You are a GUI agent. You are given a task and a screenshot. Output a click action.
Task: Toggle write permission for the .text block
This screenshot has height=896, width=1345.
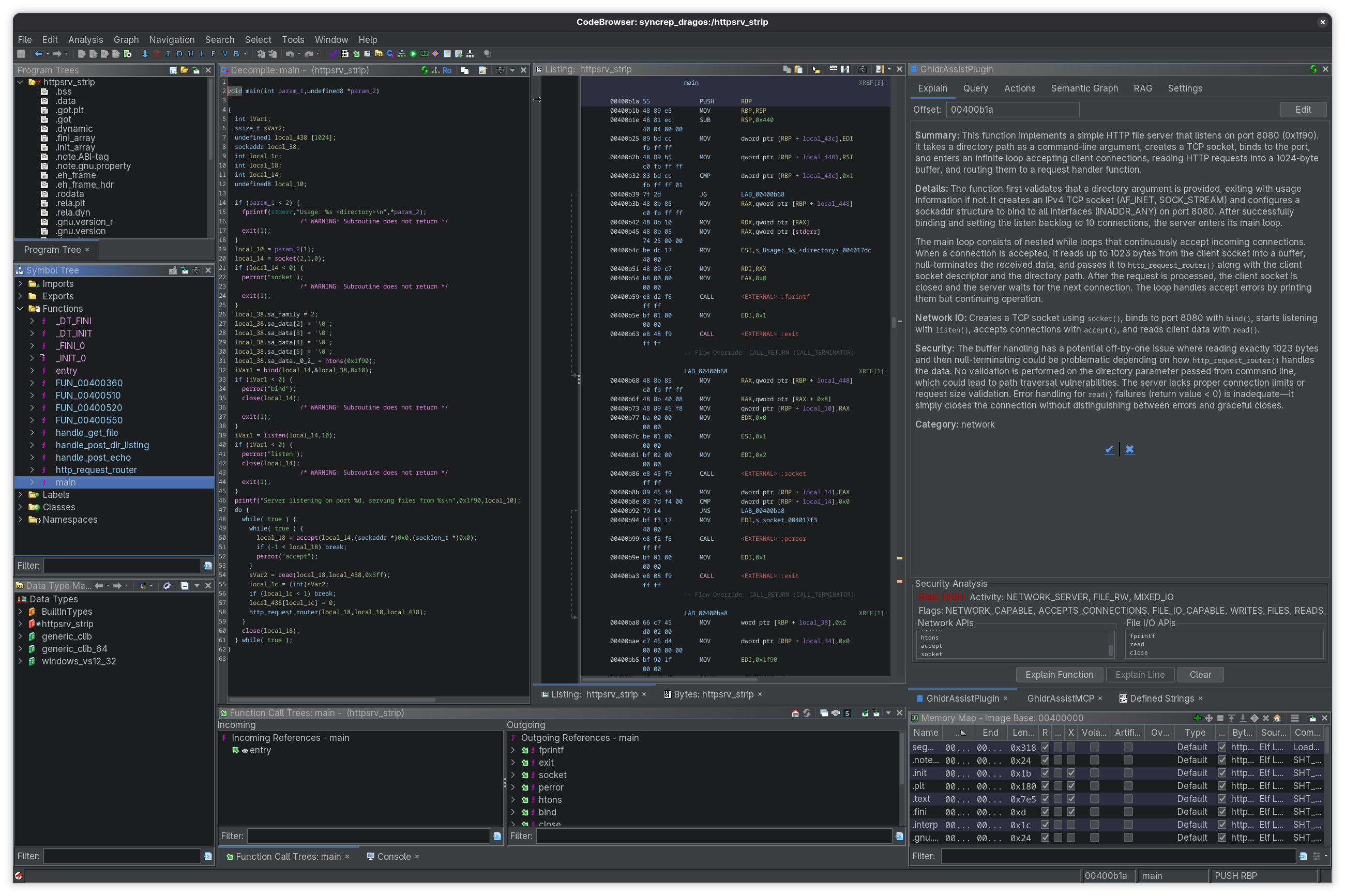(x=1058, y=799)
